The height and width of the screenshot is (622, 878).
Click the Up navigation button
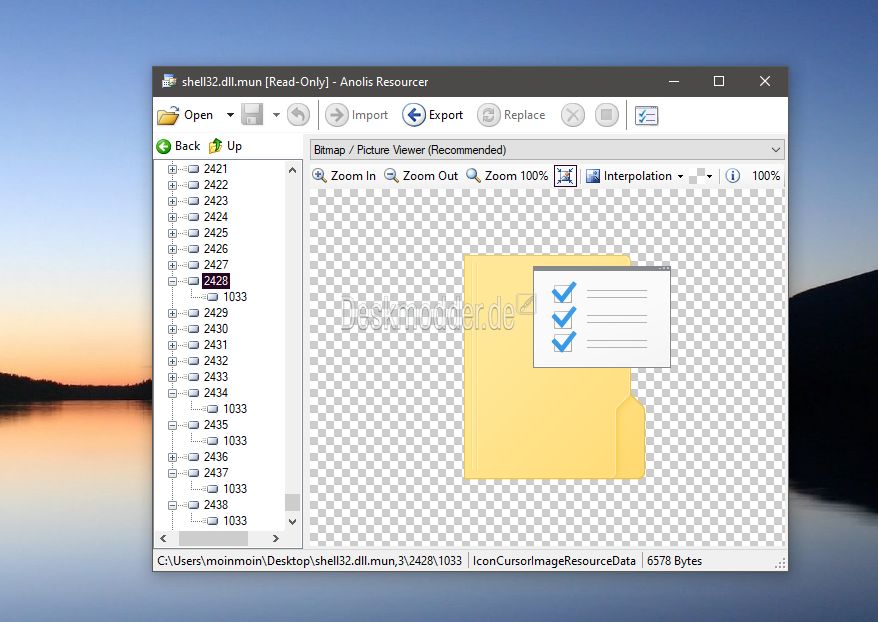click(225, 146)
